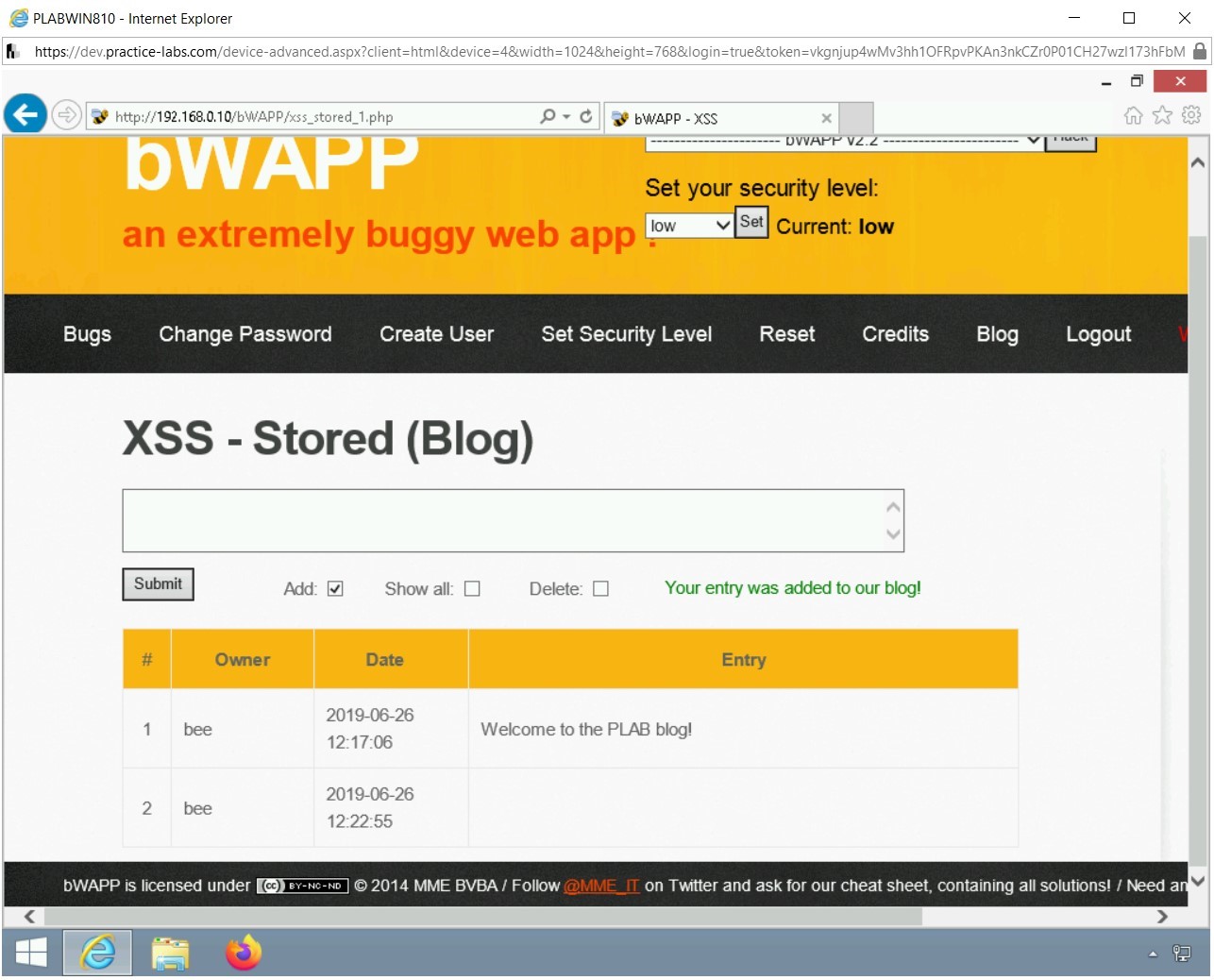Uncheck the Add checkbox

335,587
